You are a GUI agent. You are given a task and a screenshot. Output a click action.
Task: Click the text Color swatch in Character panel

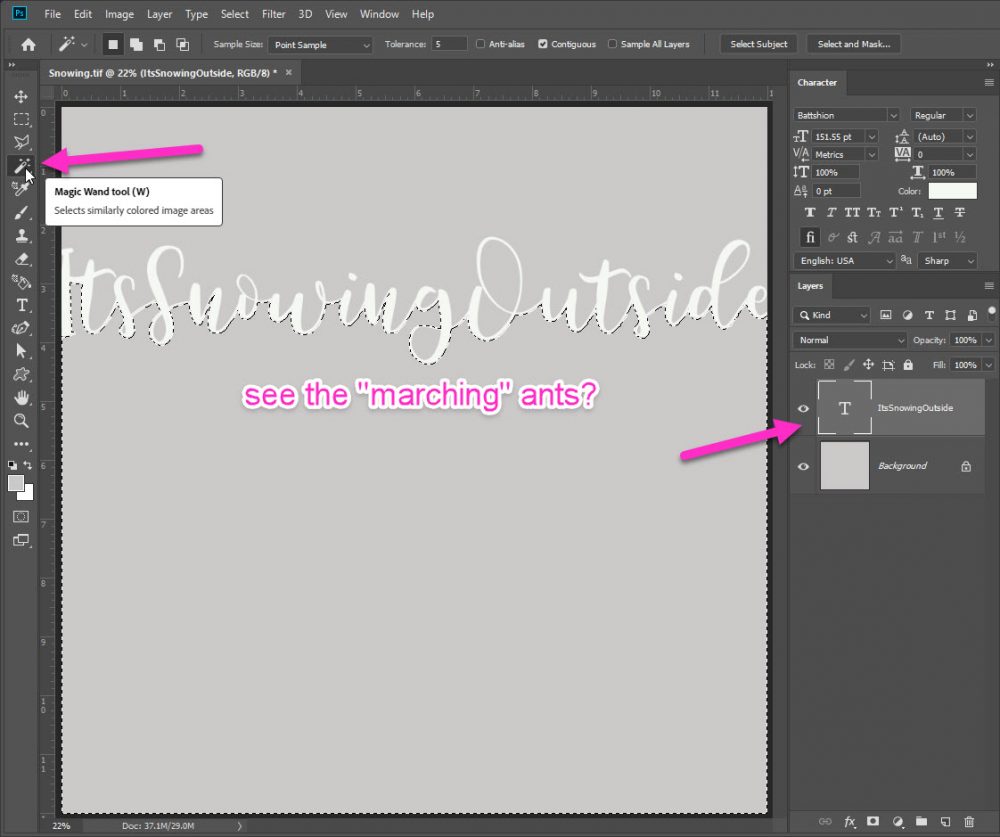[951, 191]
